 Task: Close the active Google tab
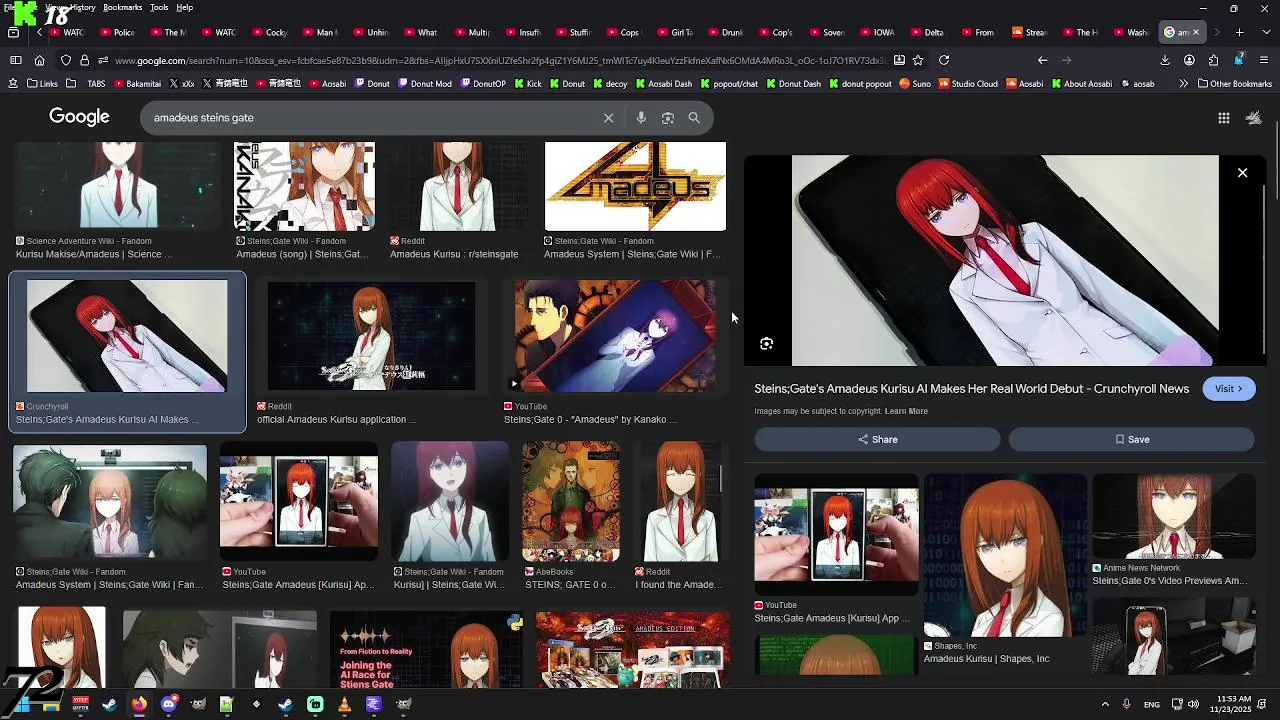coord(1195,32)
